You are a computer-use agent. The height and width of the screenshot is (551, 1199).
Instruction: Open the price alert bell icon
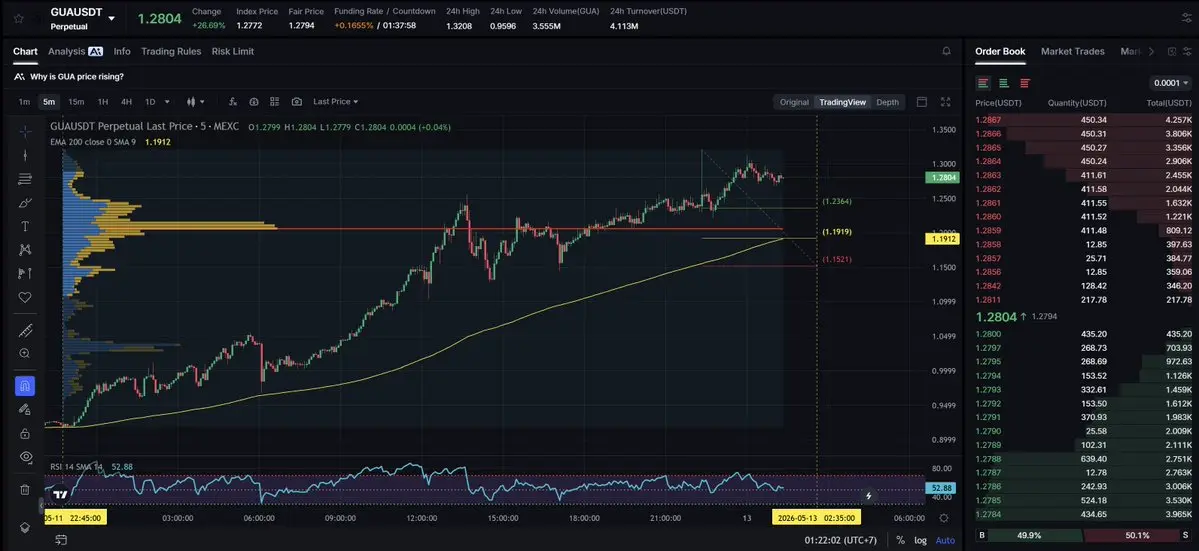point(947,51)
